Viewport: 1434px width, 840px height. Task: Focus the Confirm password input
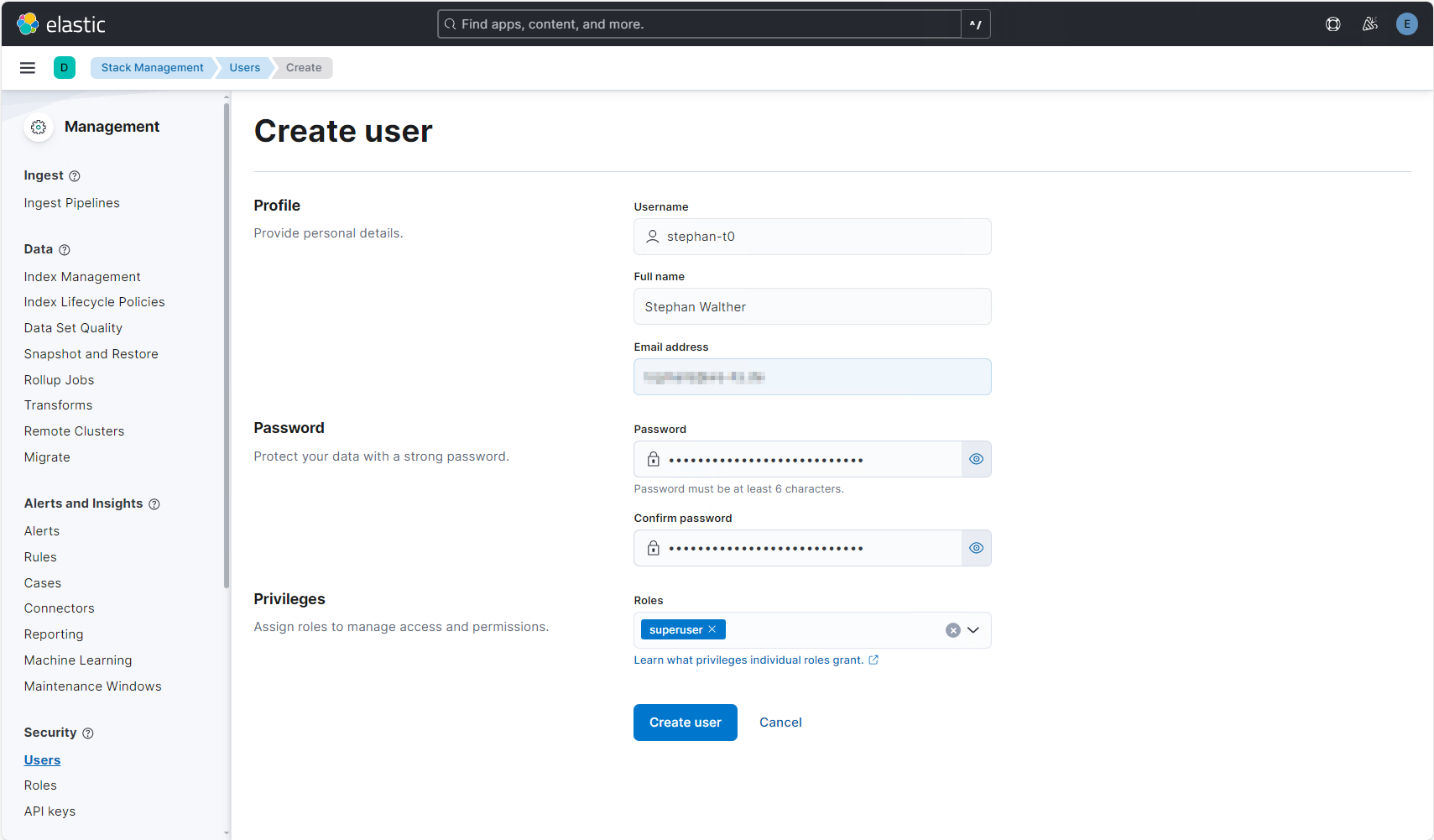798,548
